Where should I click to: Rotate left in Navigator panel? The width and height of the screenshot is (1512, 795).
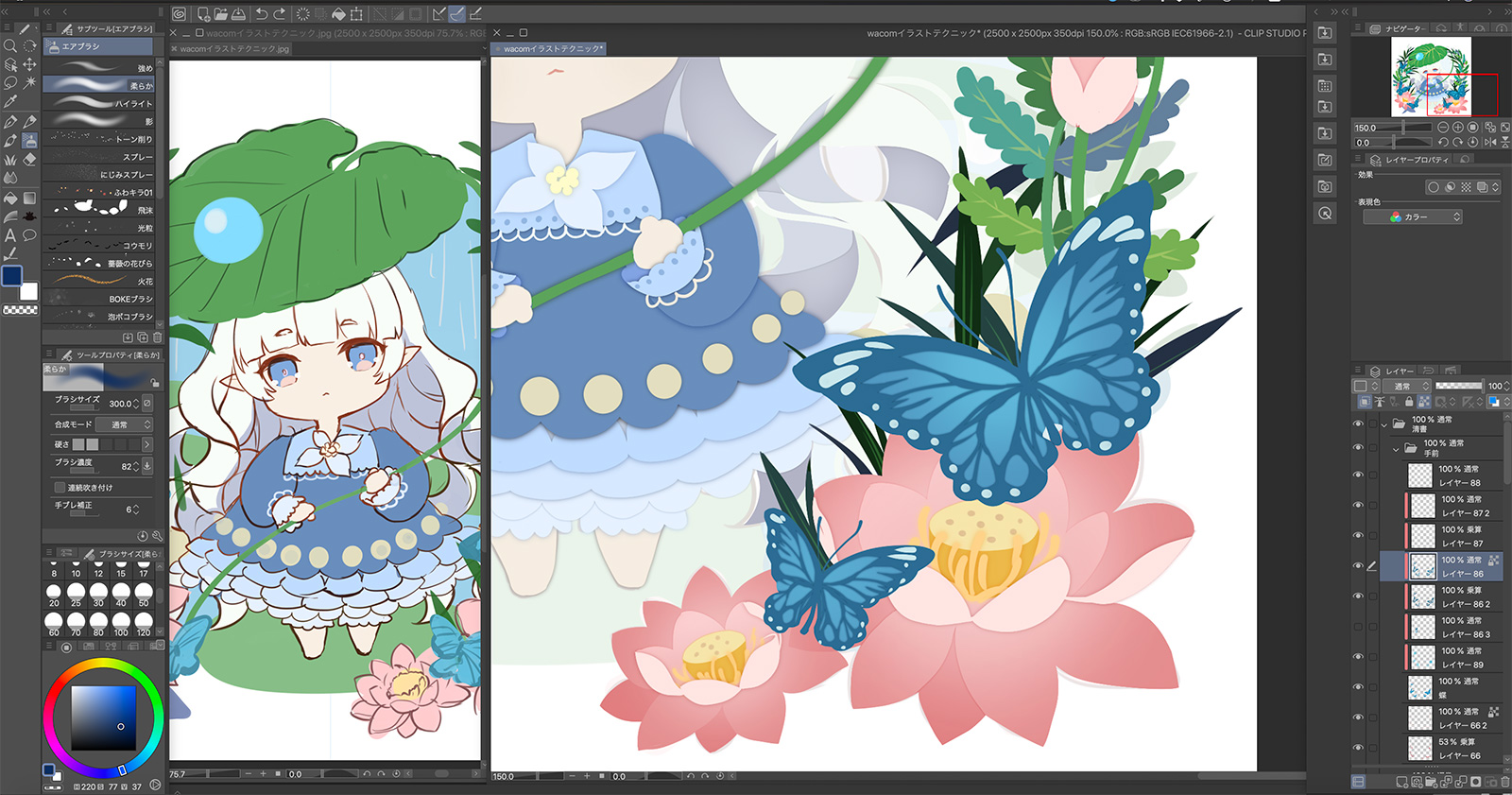1443,142
